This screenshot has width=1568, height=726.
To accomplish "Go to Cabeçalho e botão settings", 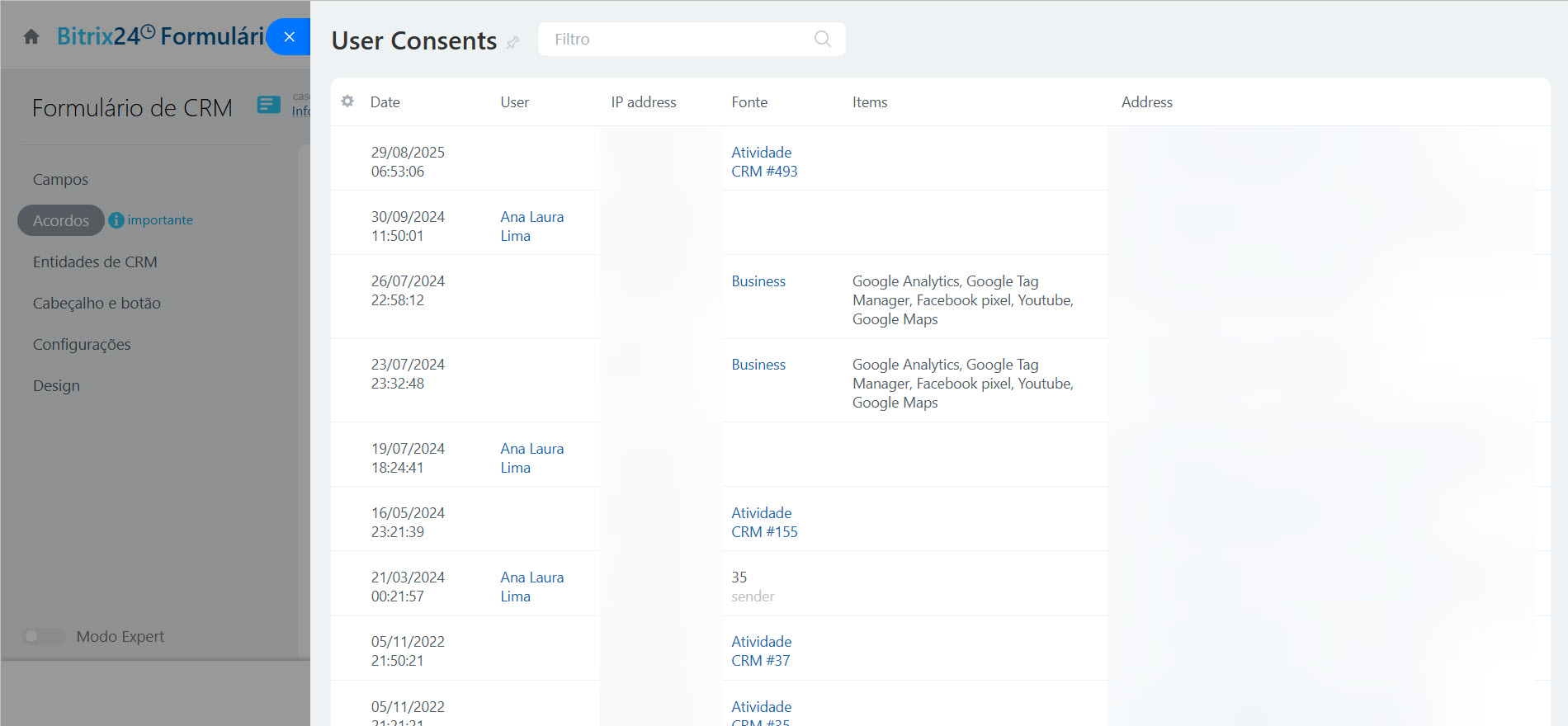I will [x=97, y=303].
